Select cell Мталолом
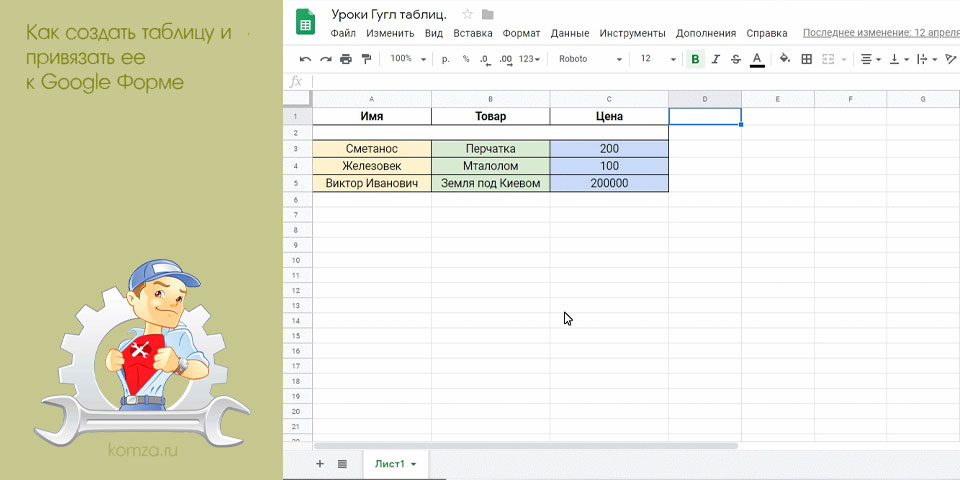Viewport: 960px width, 480px height. 490,166
